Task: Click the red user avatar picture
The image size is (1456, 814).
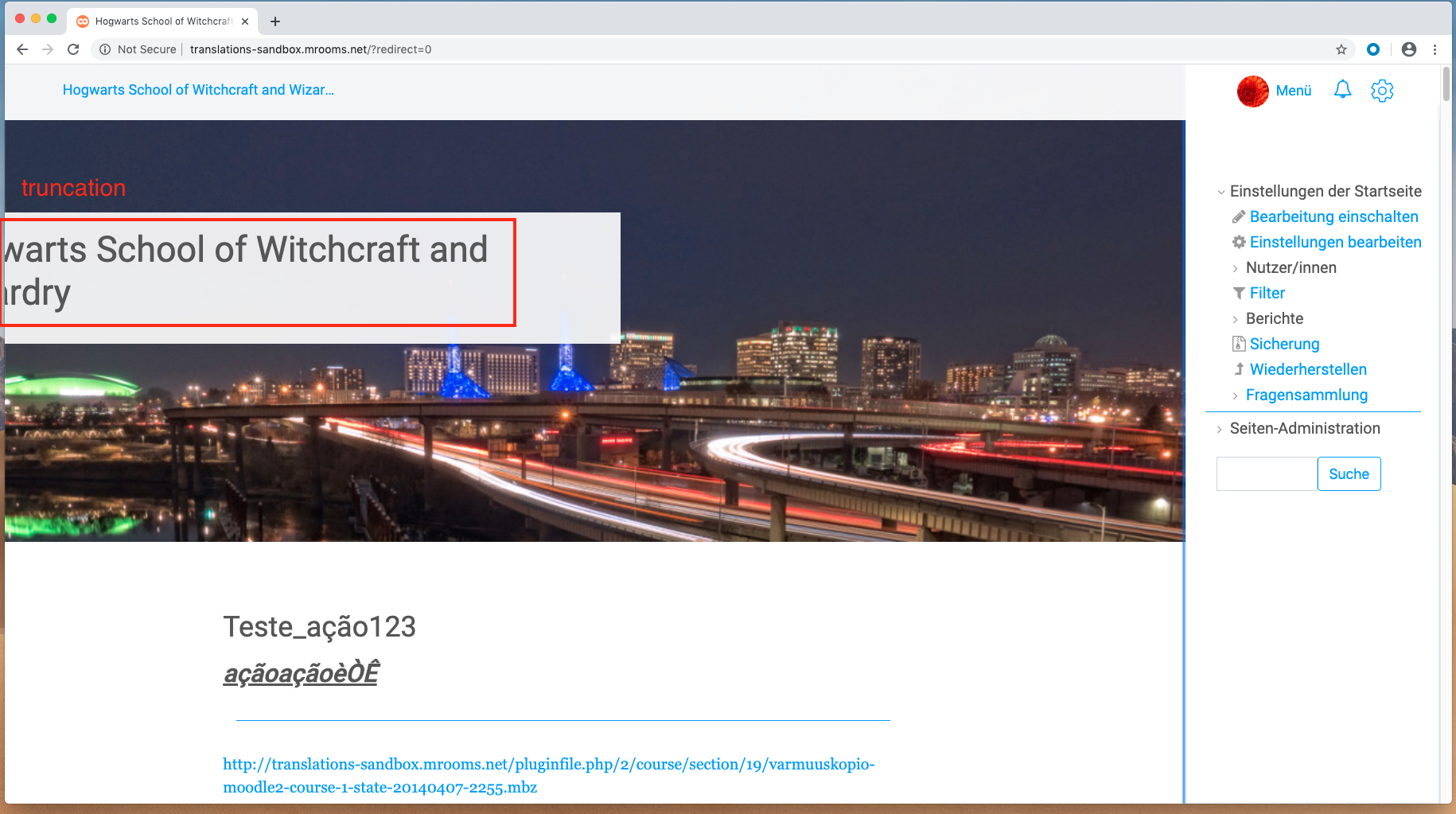Action: tap(1252, 92)
